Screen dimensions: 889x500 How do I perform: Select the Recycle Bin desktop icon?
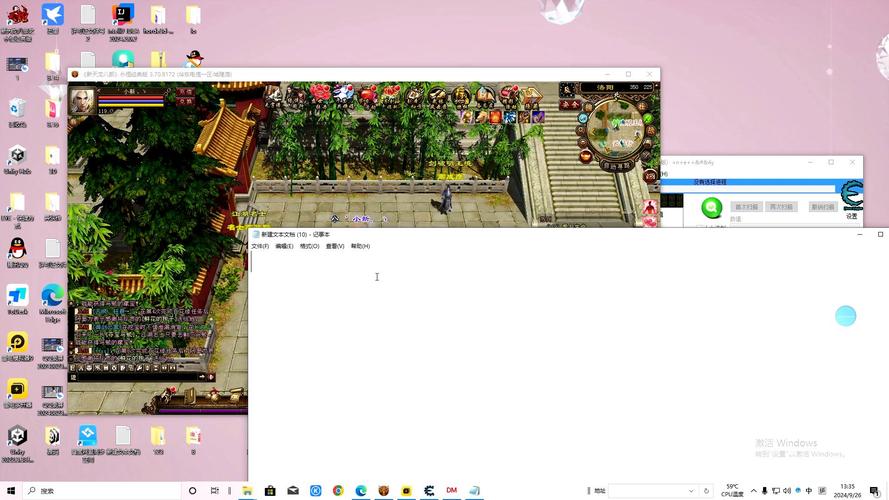pyautogui.click(x=18, y=112)
